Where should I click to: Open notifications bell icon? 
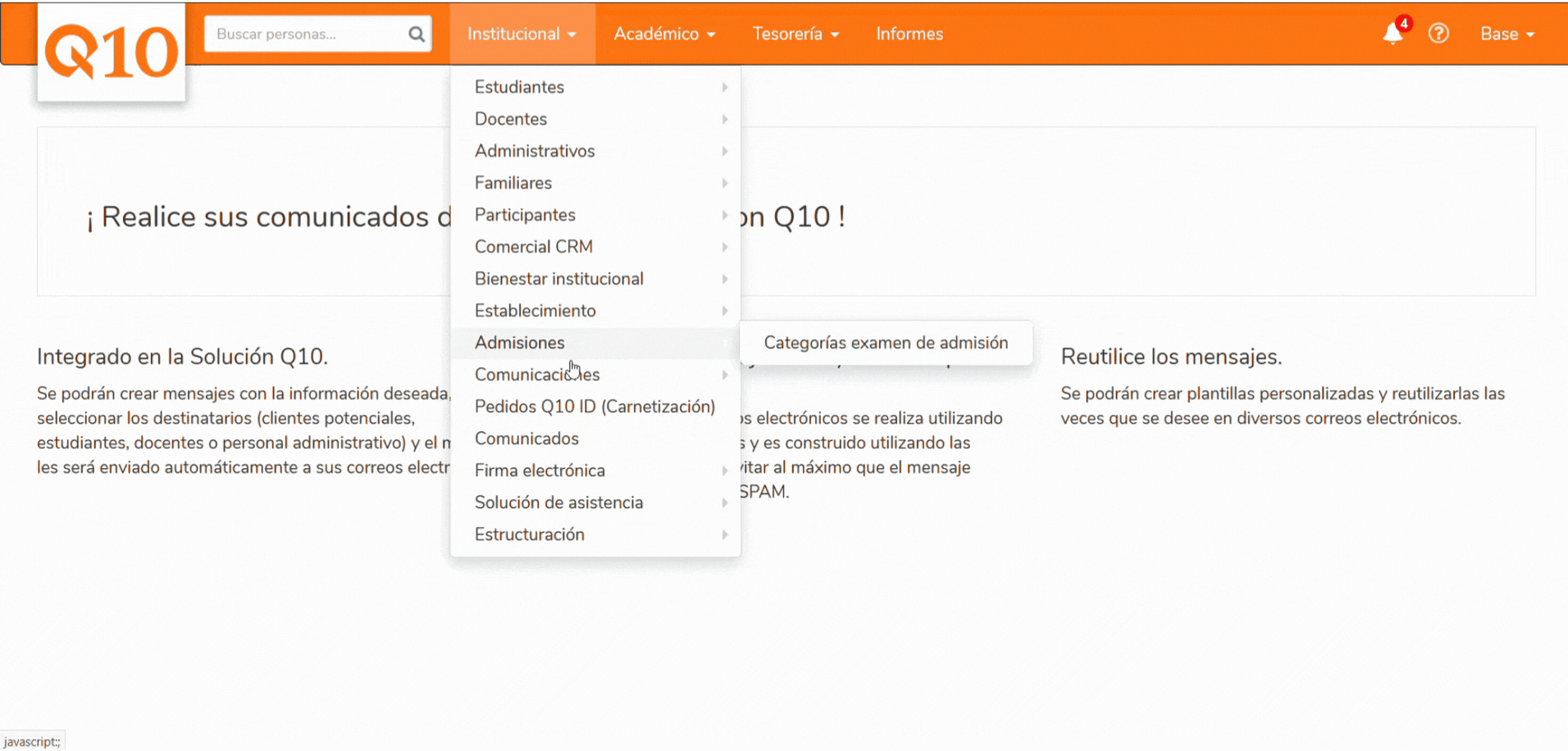(1393, 34)
